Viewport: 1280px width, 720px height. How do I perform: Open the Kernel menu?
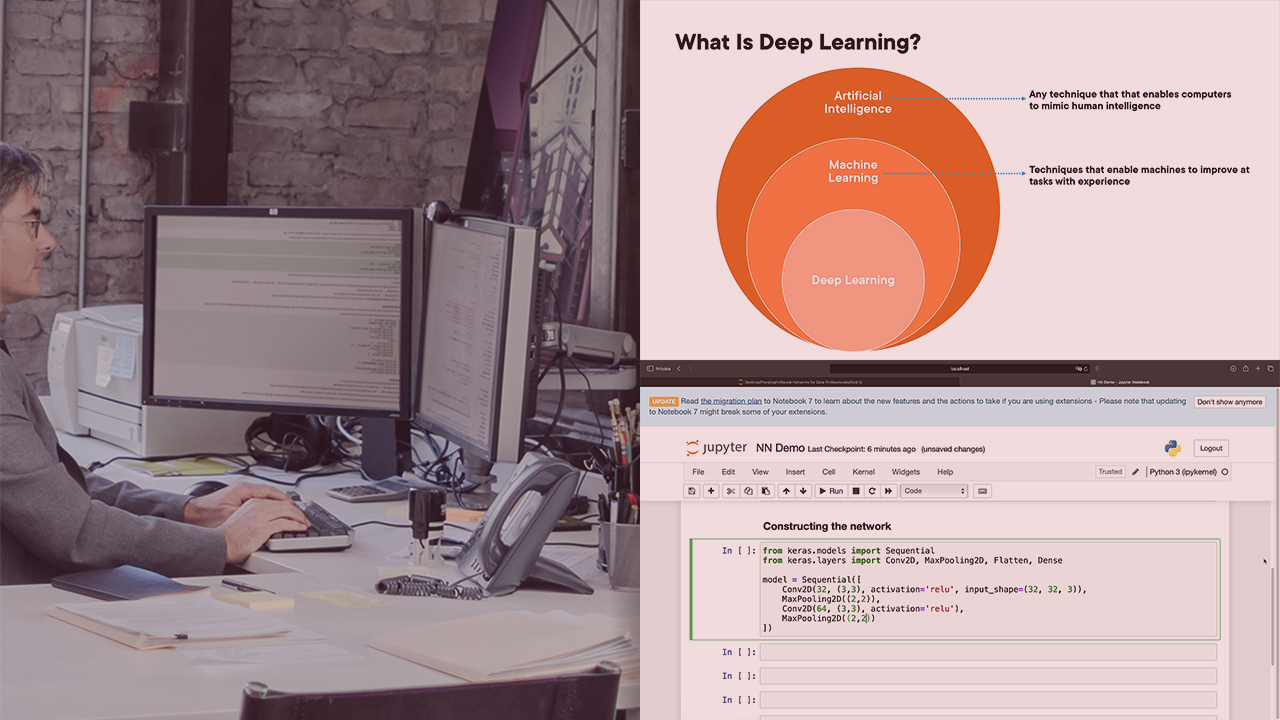click(863, 472)
